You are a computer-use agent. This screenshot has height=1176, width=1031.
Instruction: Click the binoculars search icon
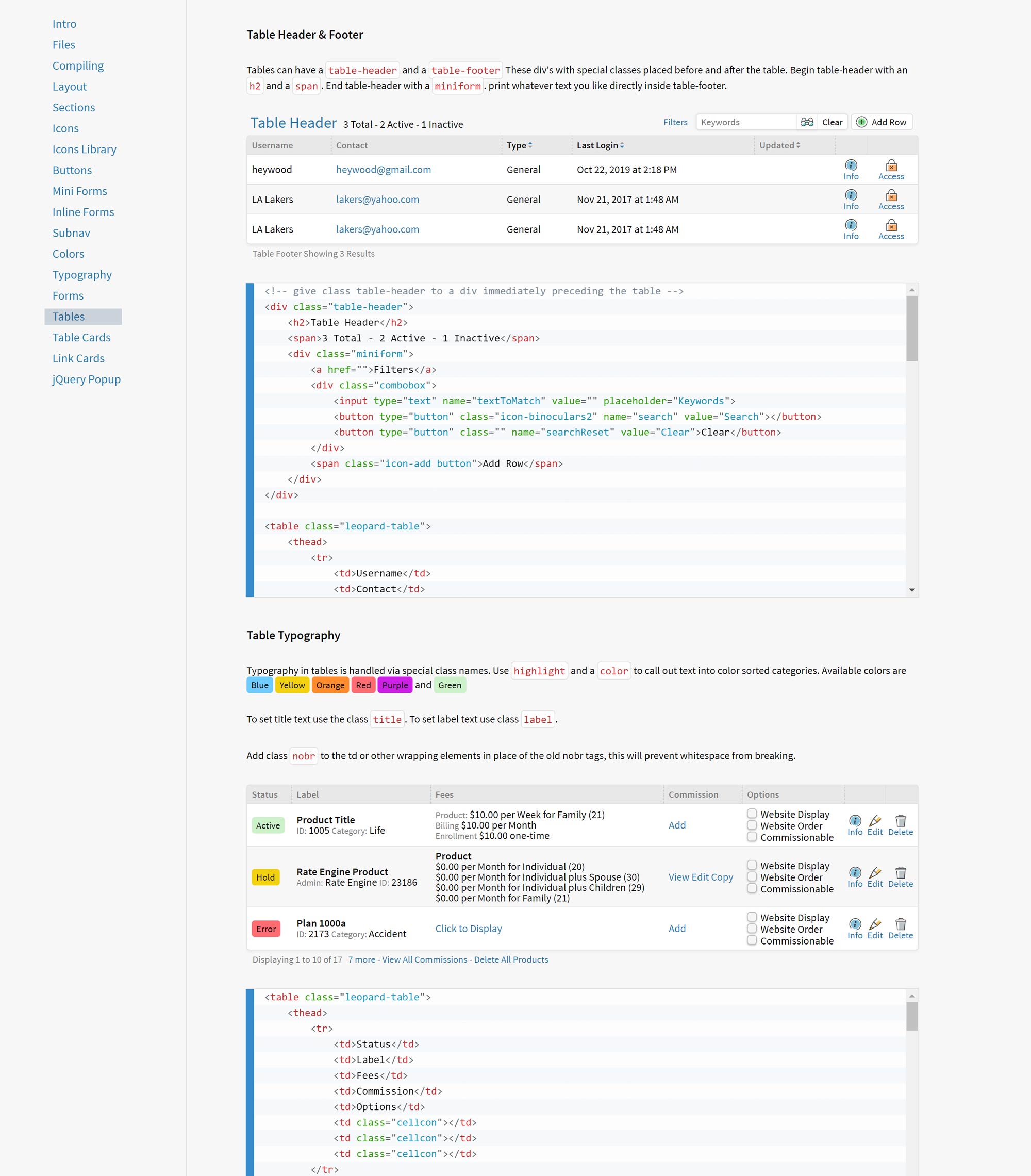click(807, 122)
